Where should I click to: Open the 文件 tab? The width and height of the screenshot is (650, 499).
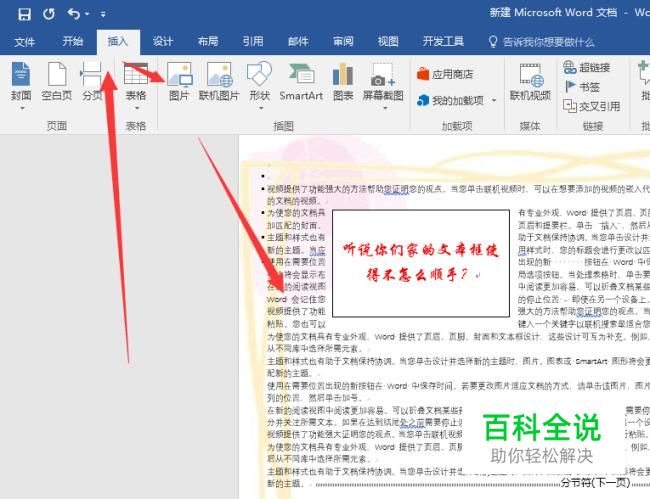[24, 41]
